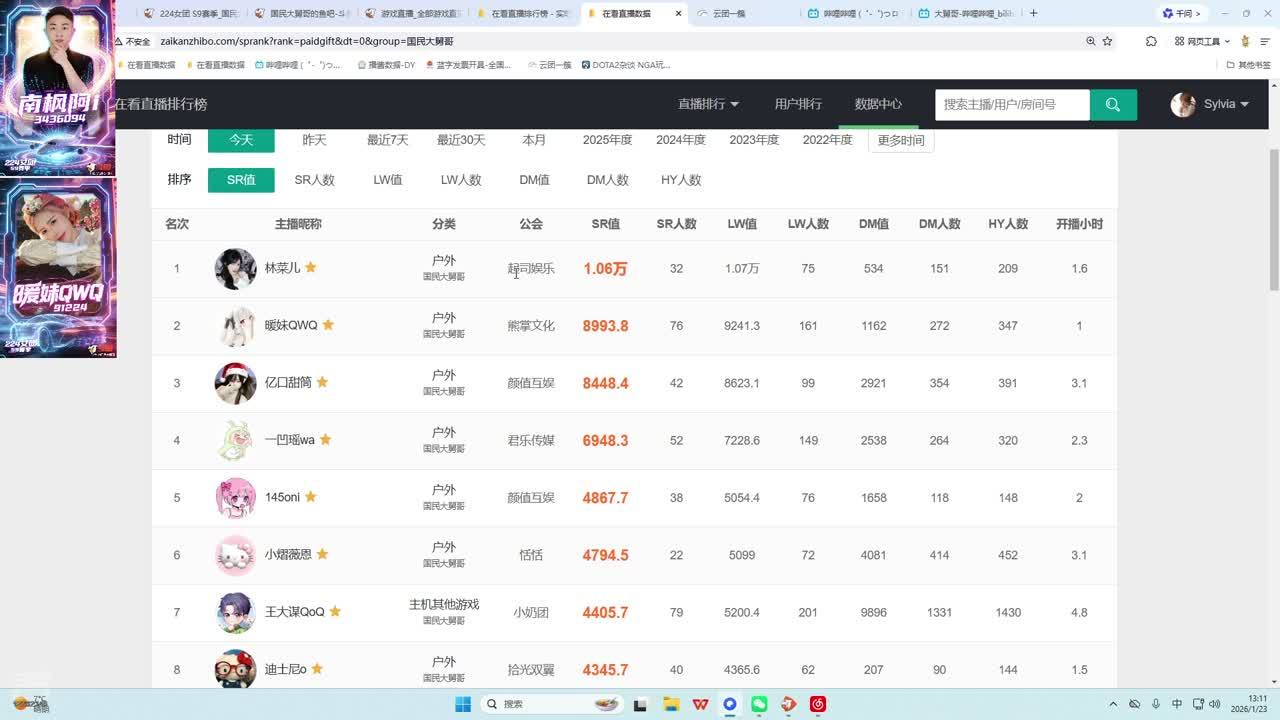Open the Sylvia user account dropdown
1280x720 pixels.
coord(1210,104)
